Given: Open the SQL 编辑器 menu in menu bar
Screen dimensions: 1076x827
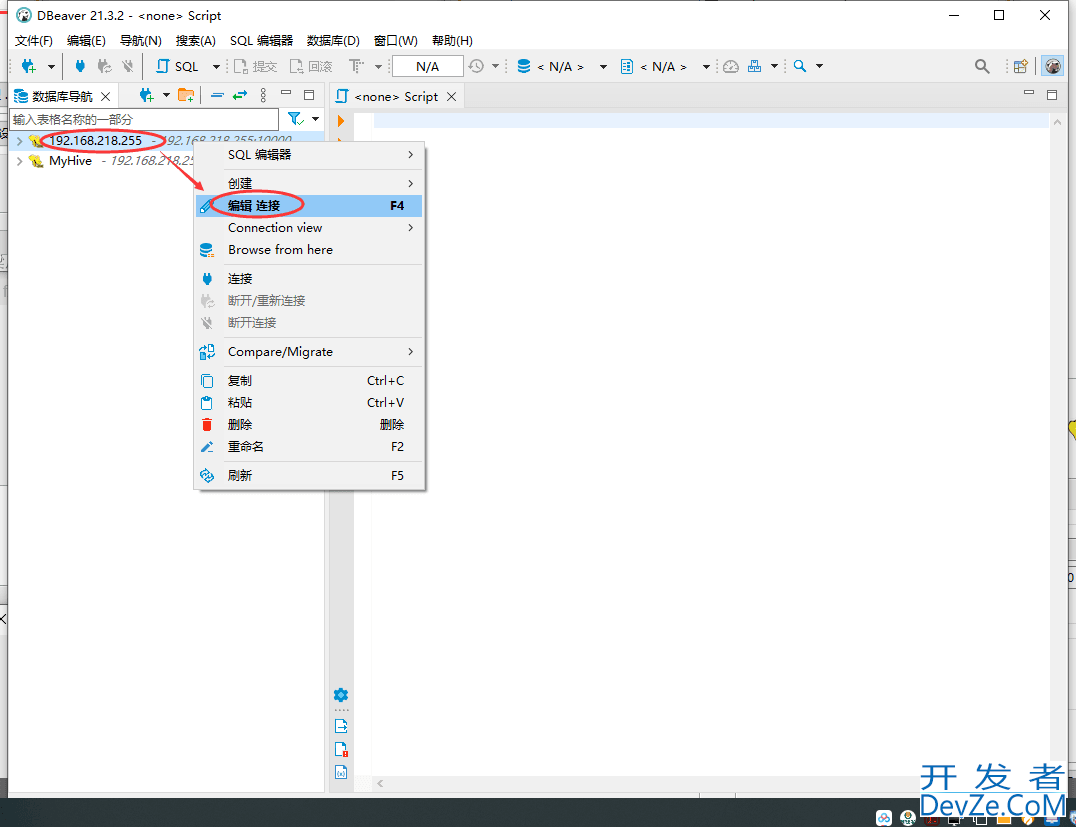Looking at the screenshot, I should click(x=261, y=40).
